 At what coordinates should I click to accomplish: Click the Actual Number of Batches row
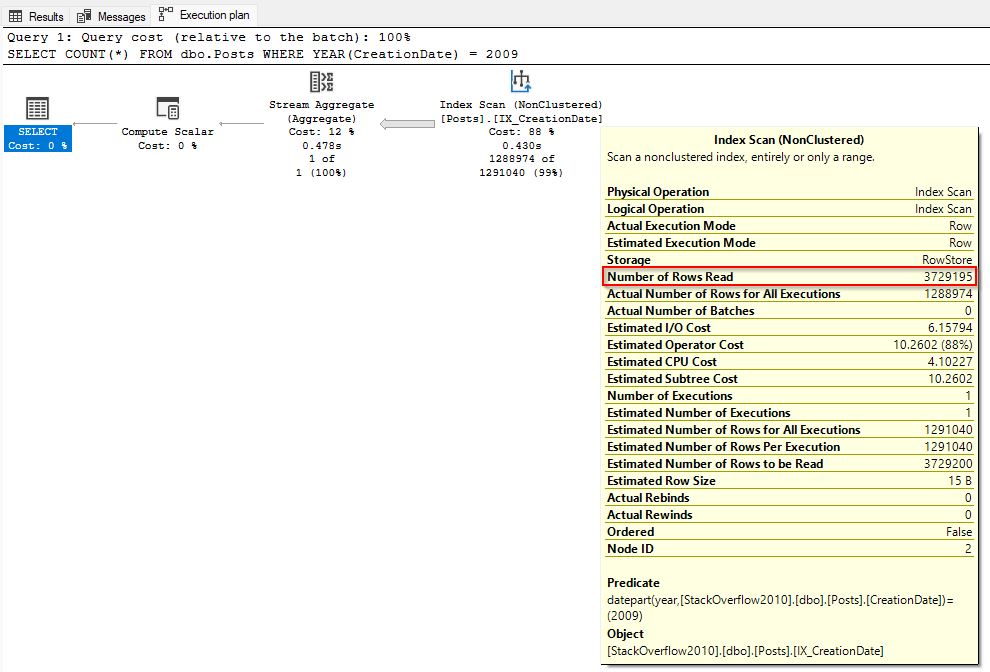(x=789, y=311)
